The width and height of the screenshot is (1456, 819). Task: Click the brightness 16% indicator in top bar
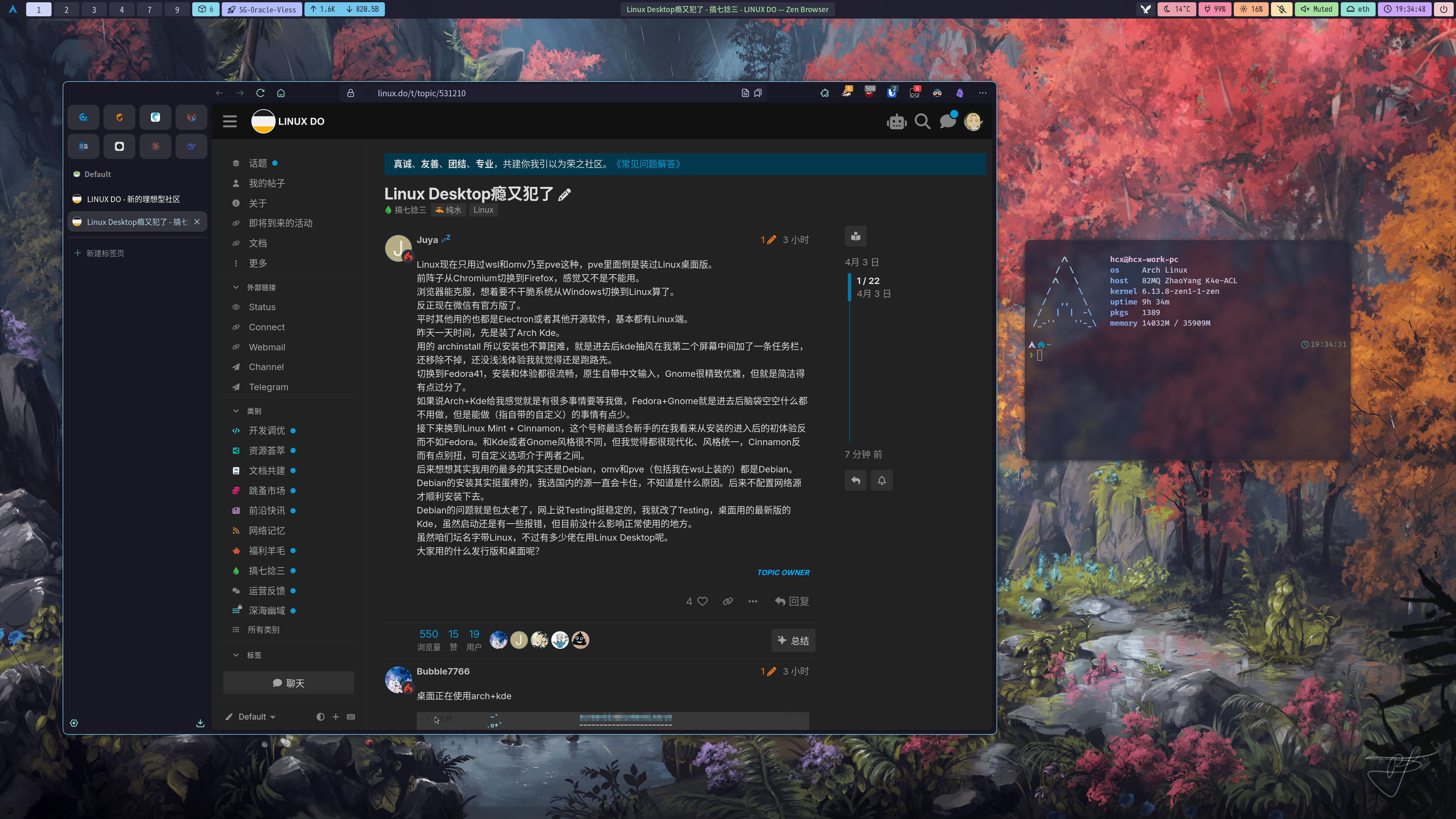[1251, 9]
